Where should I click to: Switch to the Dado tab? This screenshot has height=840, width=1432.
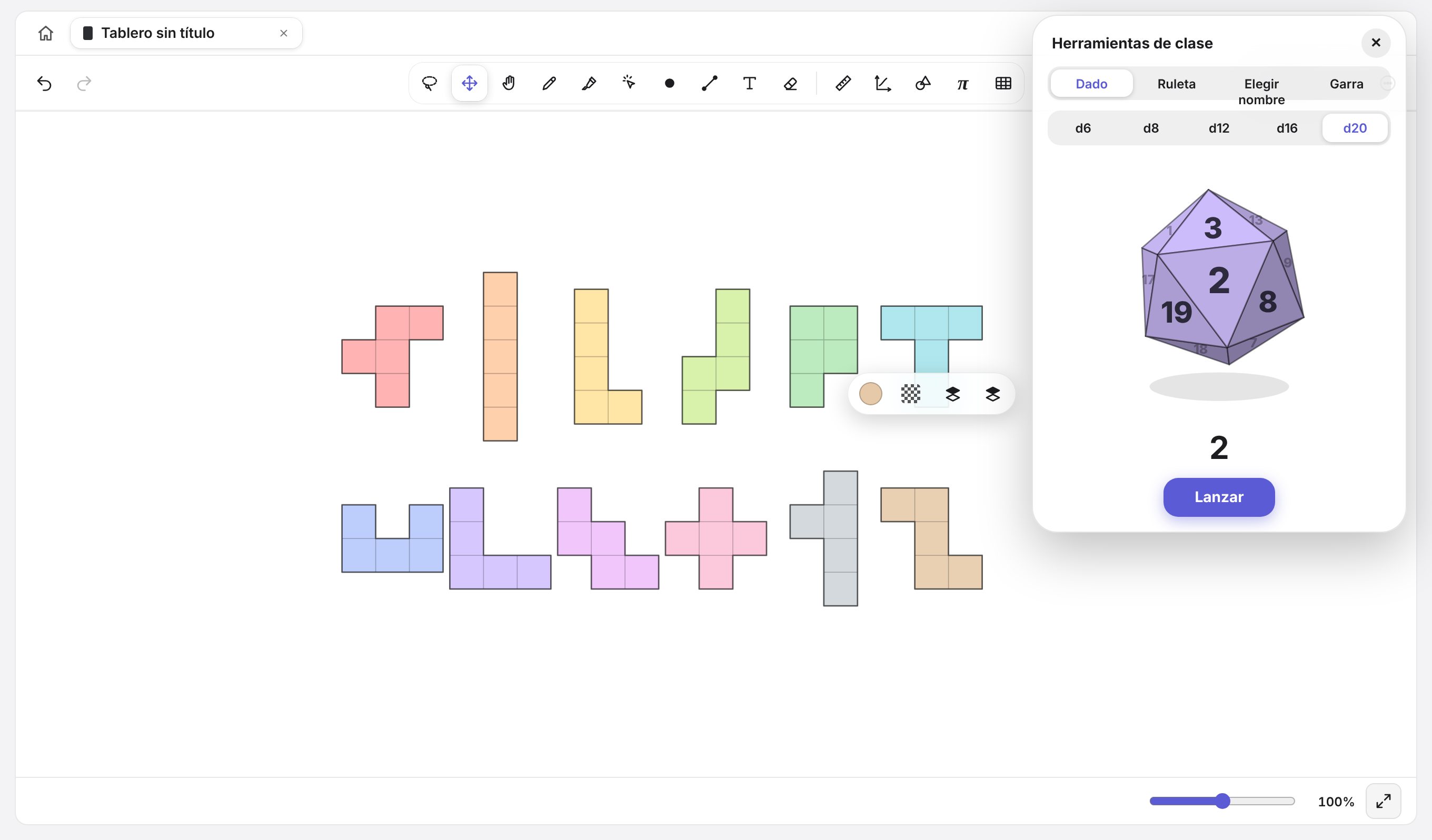1091,84
